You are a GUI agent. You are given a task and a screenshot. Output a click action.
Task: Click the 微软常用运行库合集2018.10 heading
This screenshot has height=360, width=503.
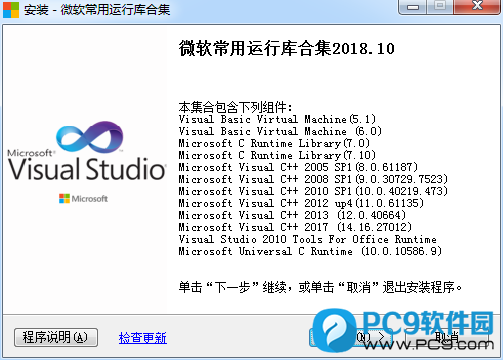[x=287, y=49]
